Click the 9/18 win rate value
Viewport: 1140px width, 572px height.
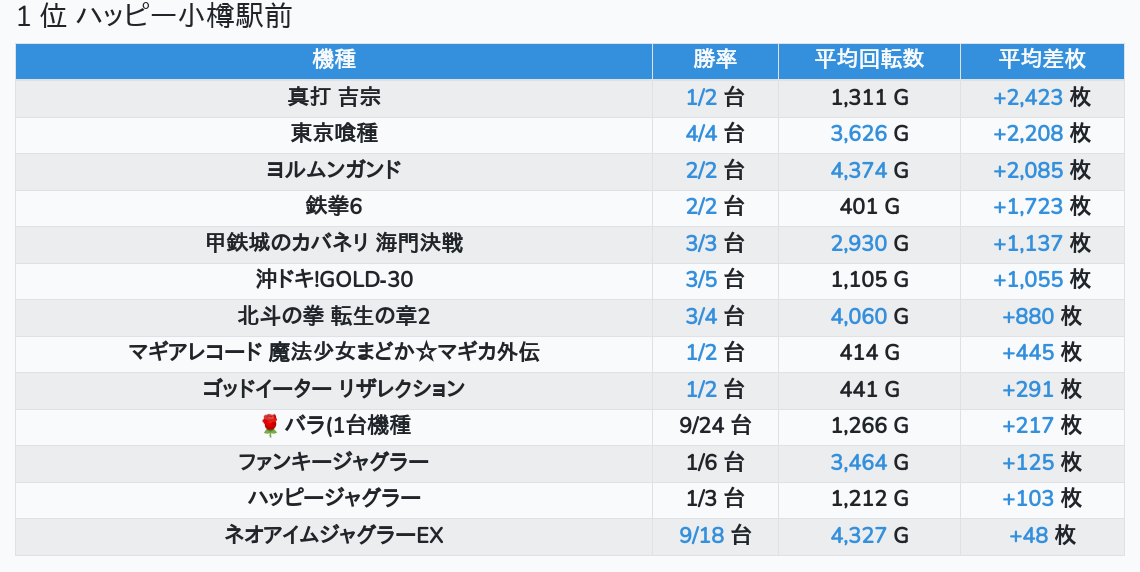pos(701,535)
